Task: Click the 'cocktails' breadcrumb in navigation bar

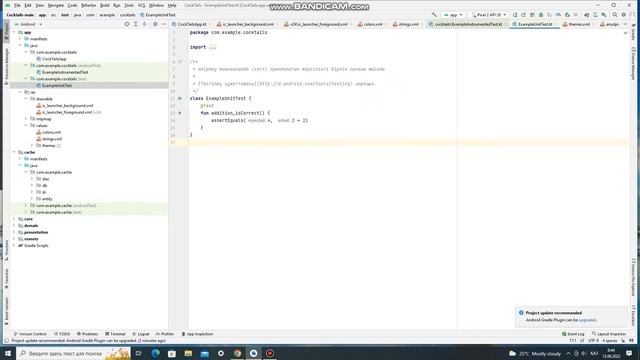Action: coord(127,15)
